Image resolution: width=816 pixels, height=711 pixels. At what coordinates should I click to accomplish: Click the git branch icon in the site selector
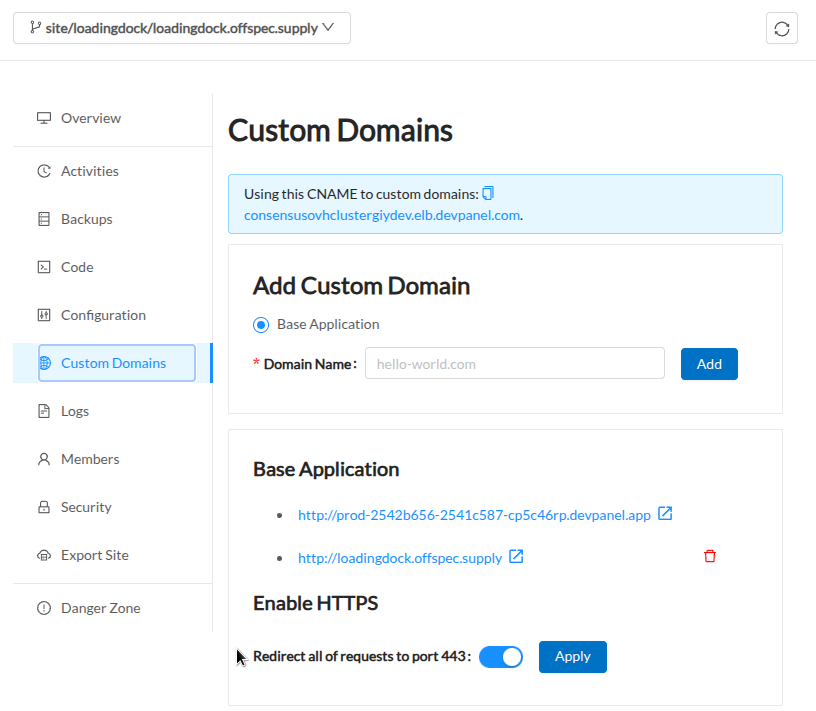35,27
